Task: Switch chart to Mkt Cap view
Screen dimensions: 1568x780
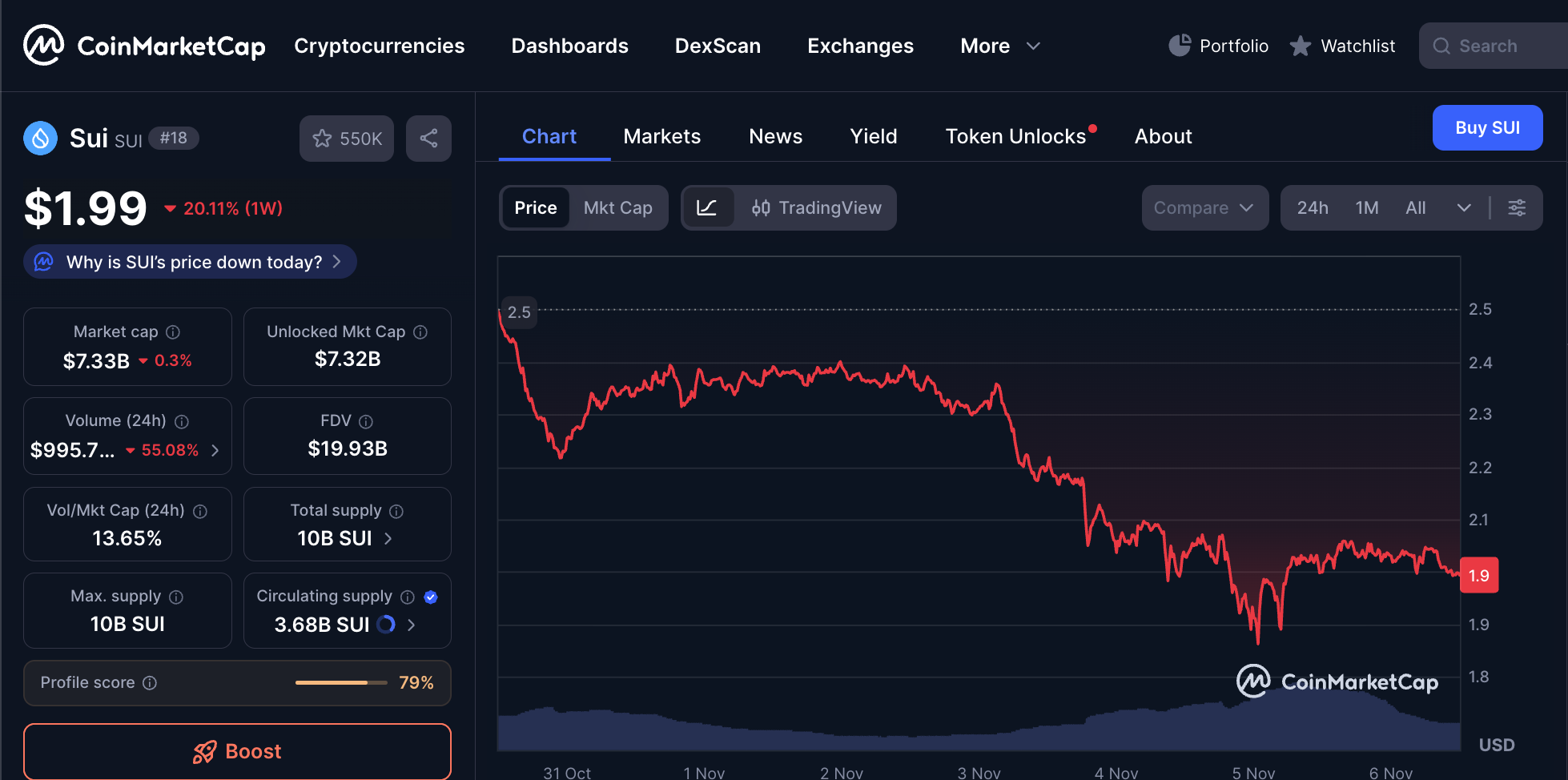Action: (x=617, y=208)
